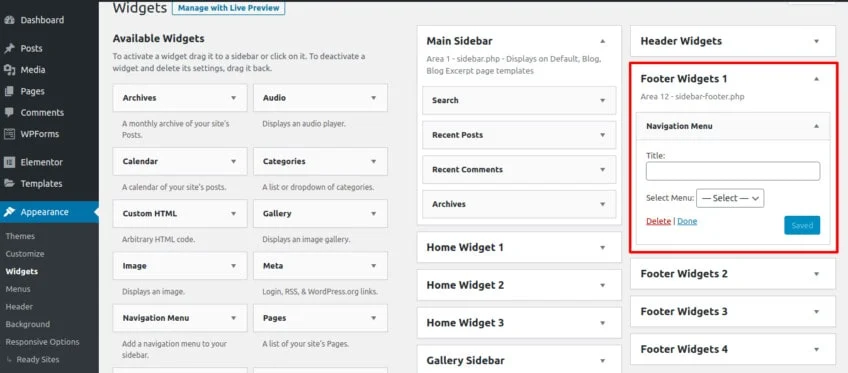
Task: Click the Manage with Live Preview button
Action: click(228, 8)
